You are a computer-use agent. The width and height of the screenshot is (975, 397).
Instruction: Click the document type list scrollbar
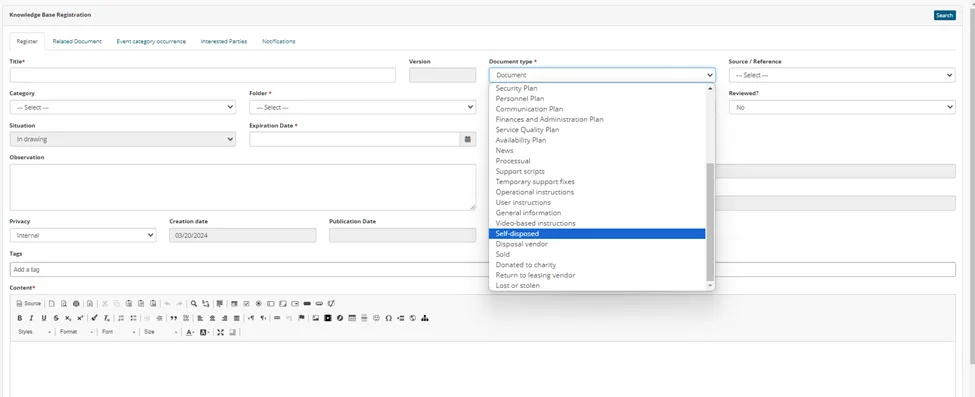(x=710, y=222)
